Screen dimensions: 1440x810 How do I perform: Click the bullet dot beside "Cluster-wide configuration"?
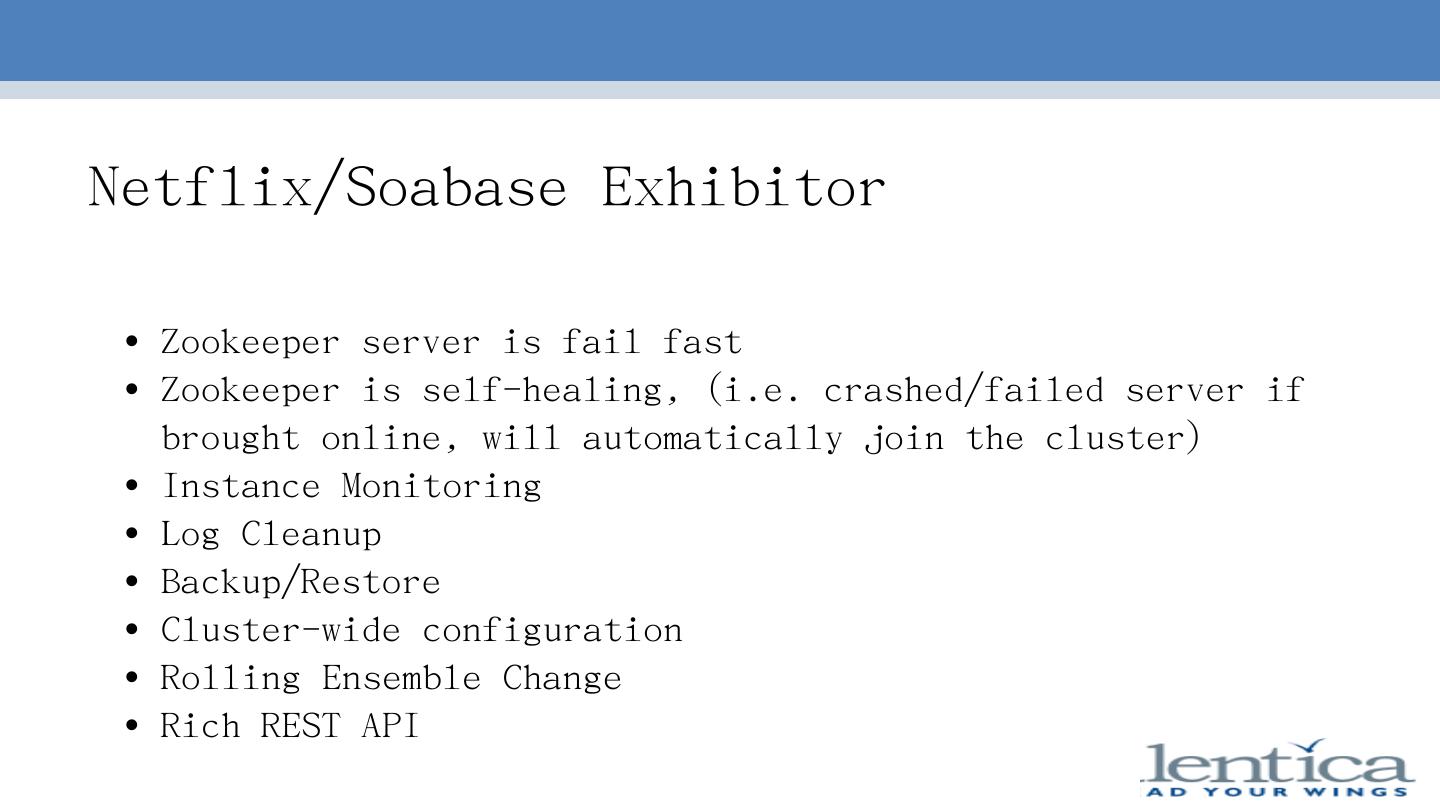pos(133,632)
